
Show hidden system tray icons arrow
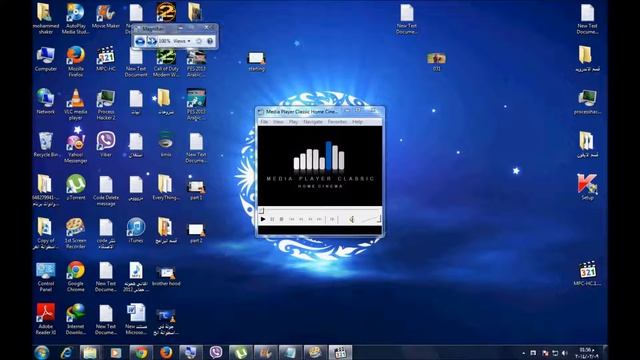524,353
